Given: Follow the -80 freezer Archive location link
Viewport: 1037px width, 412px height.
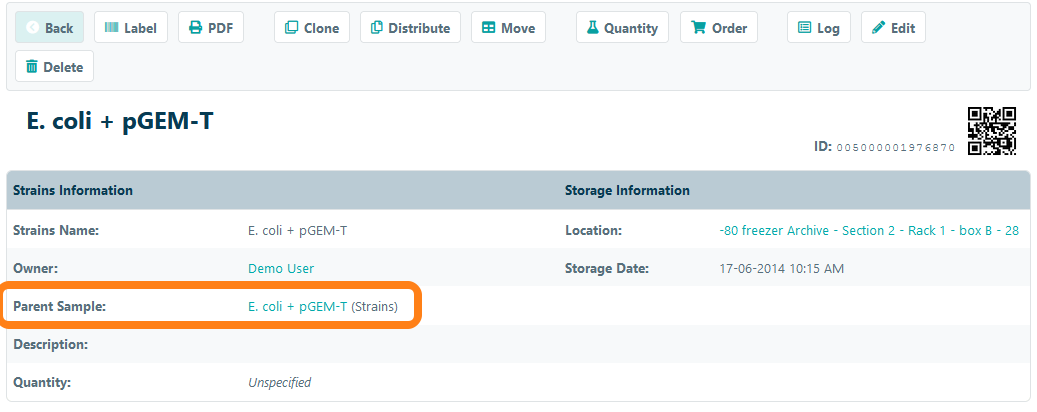Looking at the screenshot, I should tap(869, 230).
